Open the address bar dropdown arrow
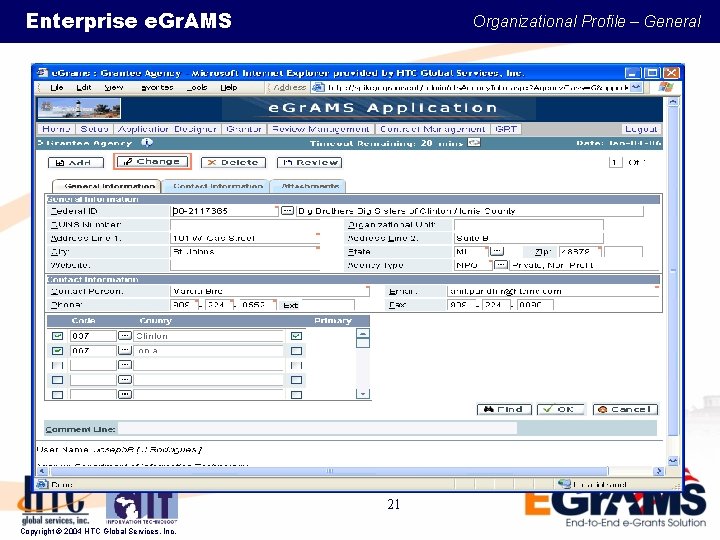 636,87
